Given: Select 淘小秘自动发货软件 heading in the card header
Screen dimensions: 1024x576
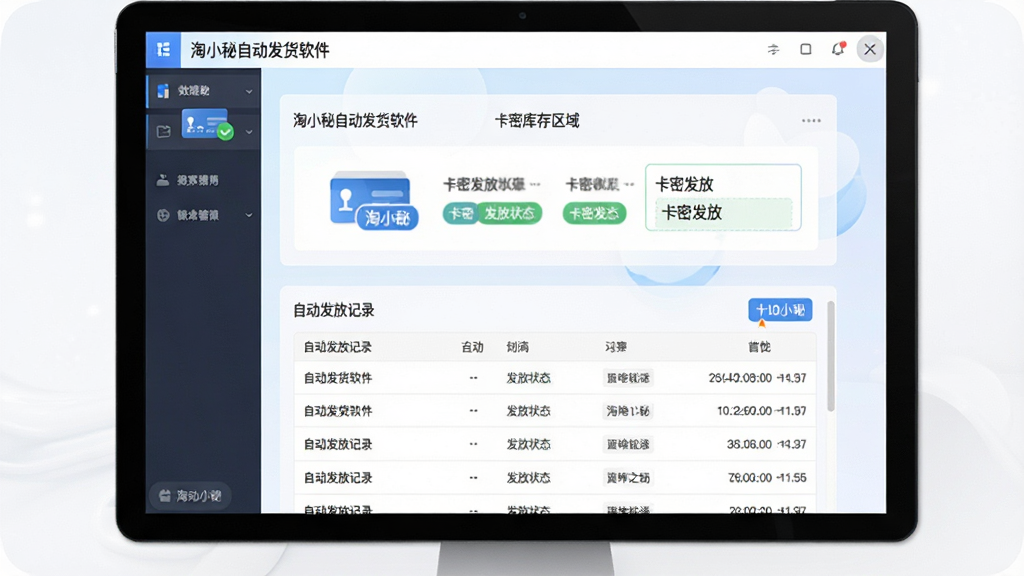Looking at the screenshot, I should (x=355, y=121).
